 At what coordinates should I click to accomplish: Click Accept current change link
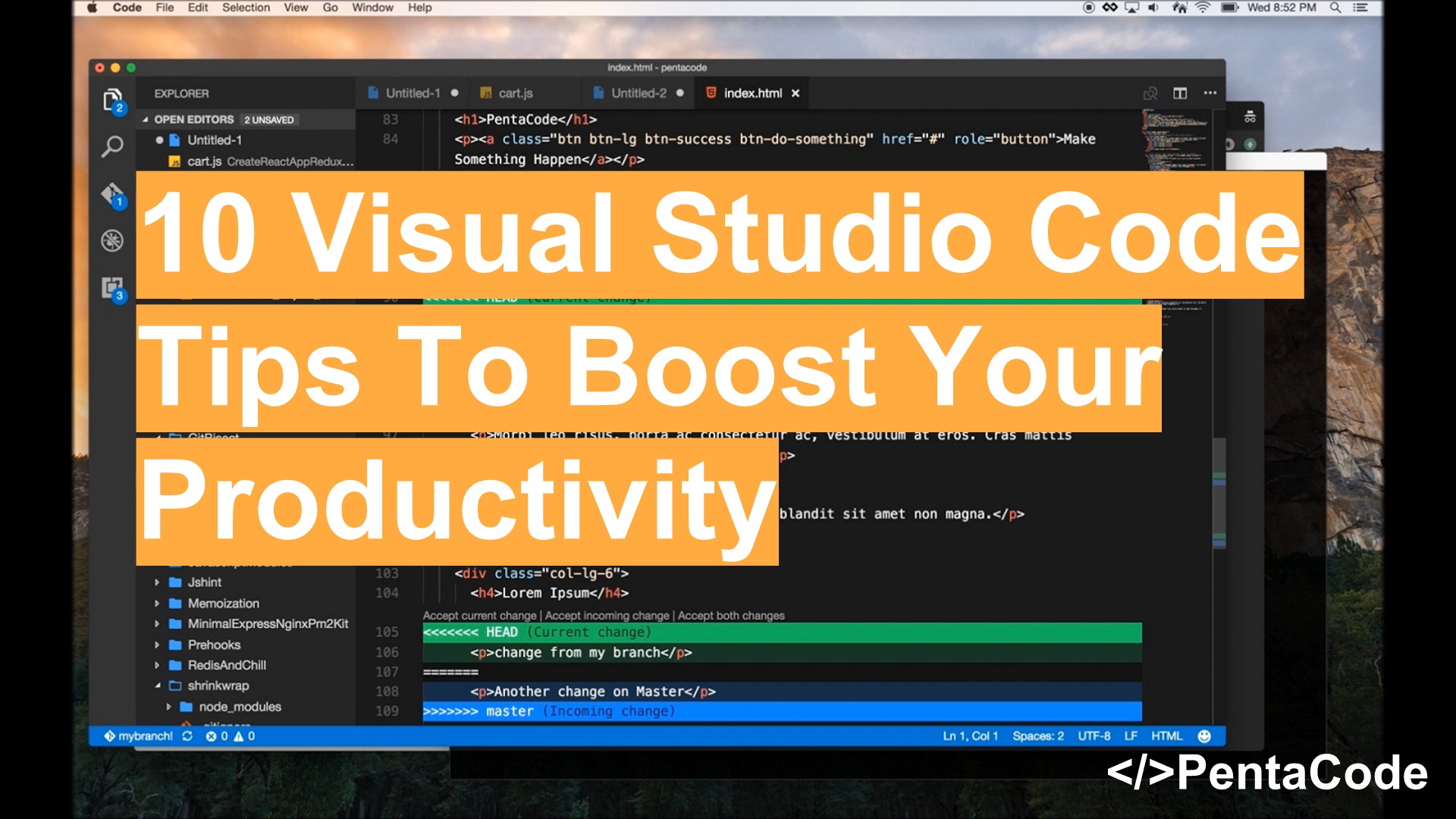(x=479, y=616)
